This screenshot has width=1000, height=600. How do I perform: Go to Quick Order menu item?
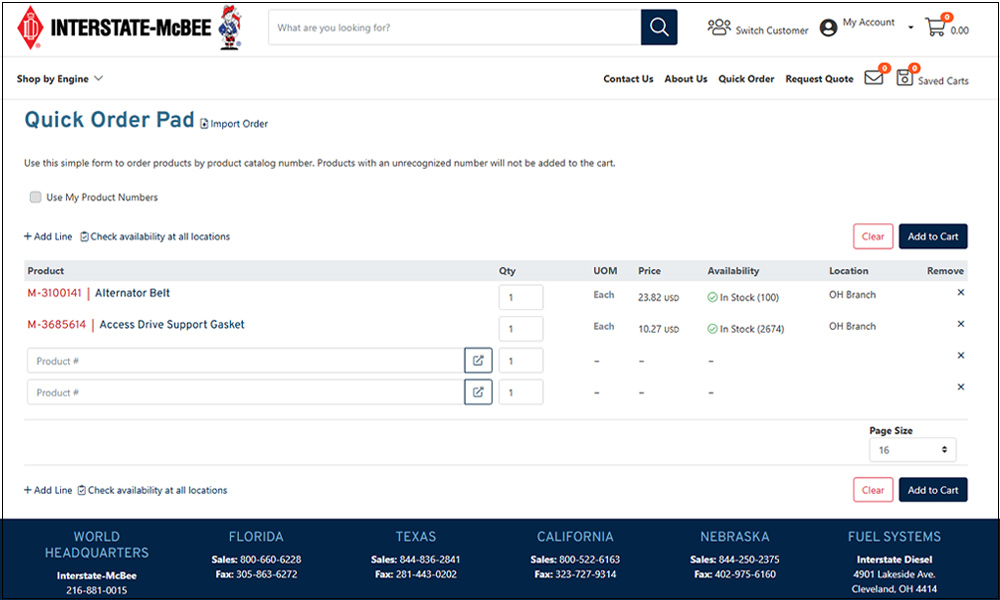tap(746, 79)
